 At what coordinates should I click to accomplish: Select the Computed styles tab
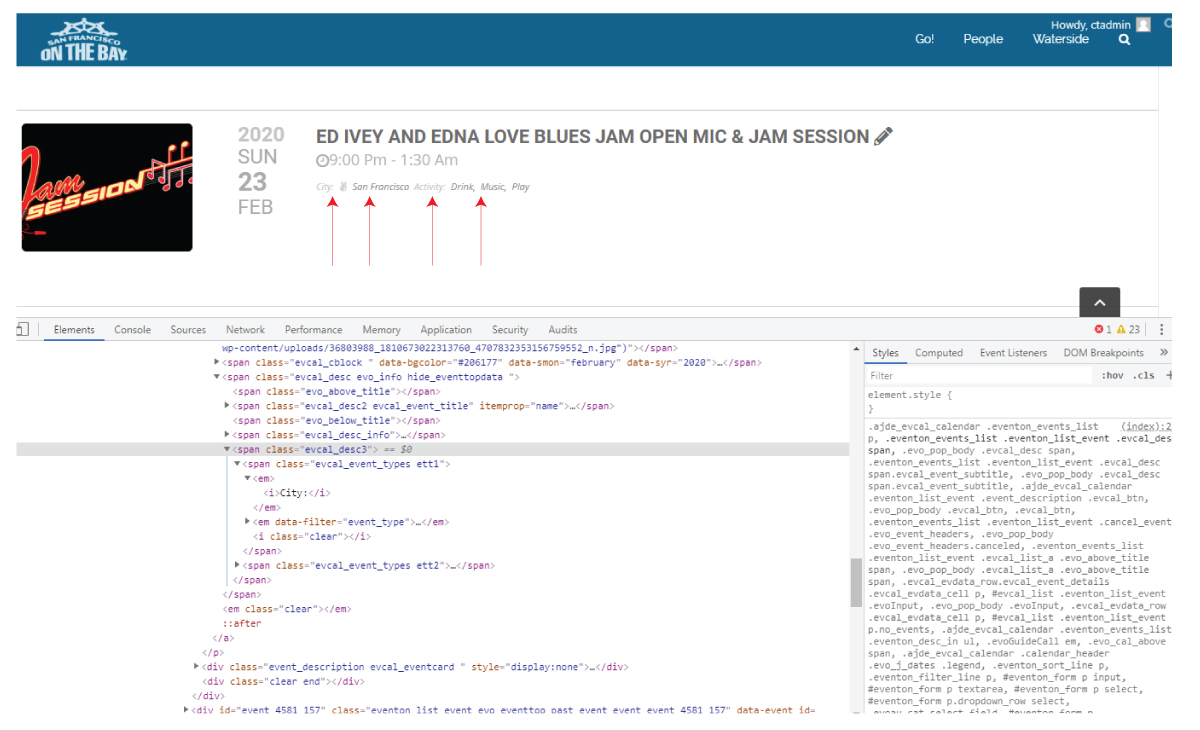[x=939, y=353]
